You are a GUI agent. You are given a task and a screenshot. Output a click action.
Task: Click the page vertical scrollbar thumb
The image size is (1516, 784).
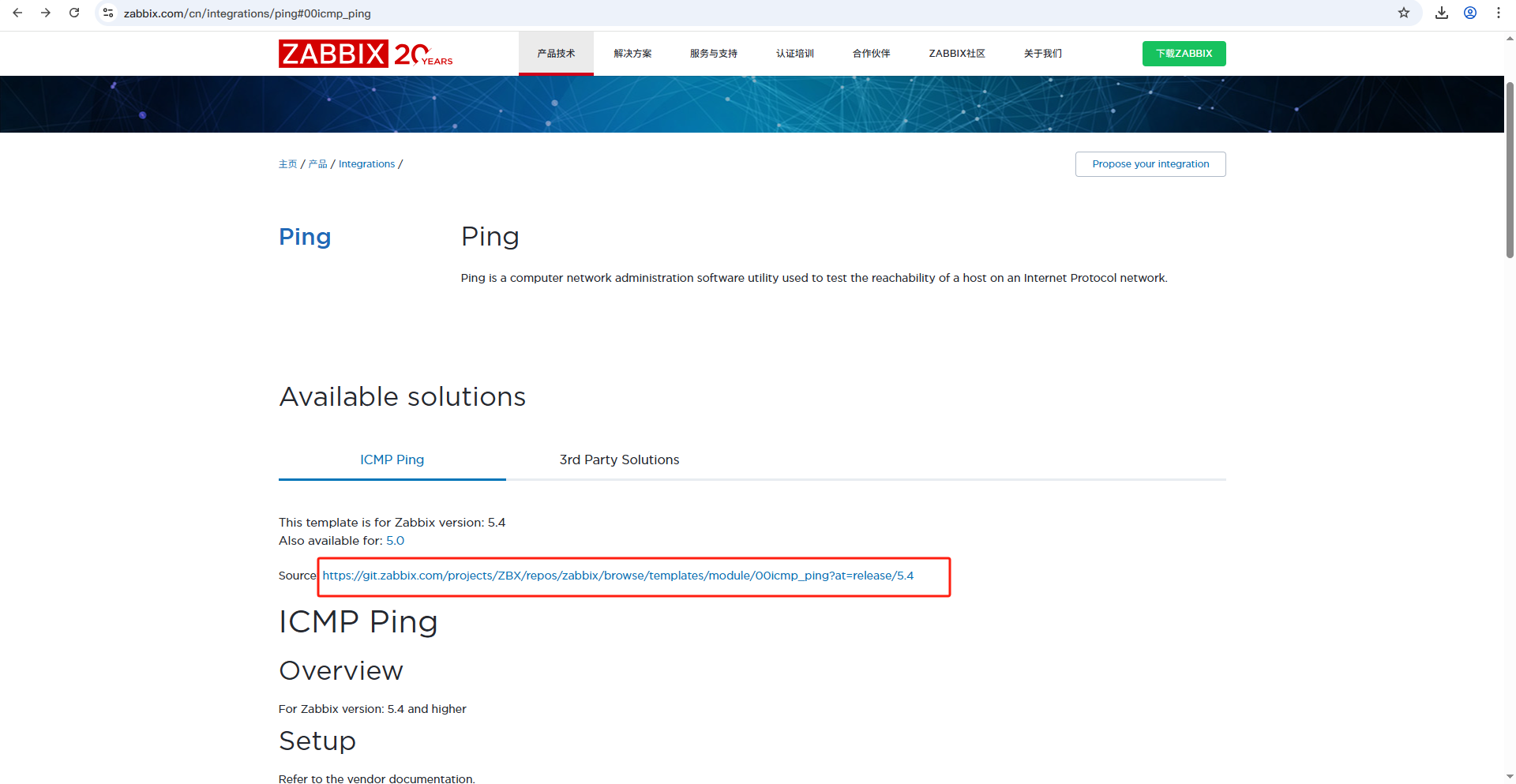pyautogui.click(x=1509, y=170)
